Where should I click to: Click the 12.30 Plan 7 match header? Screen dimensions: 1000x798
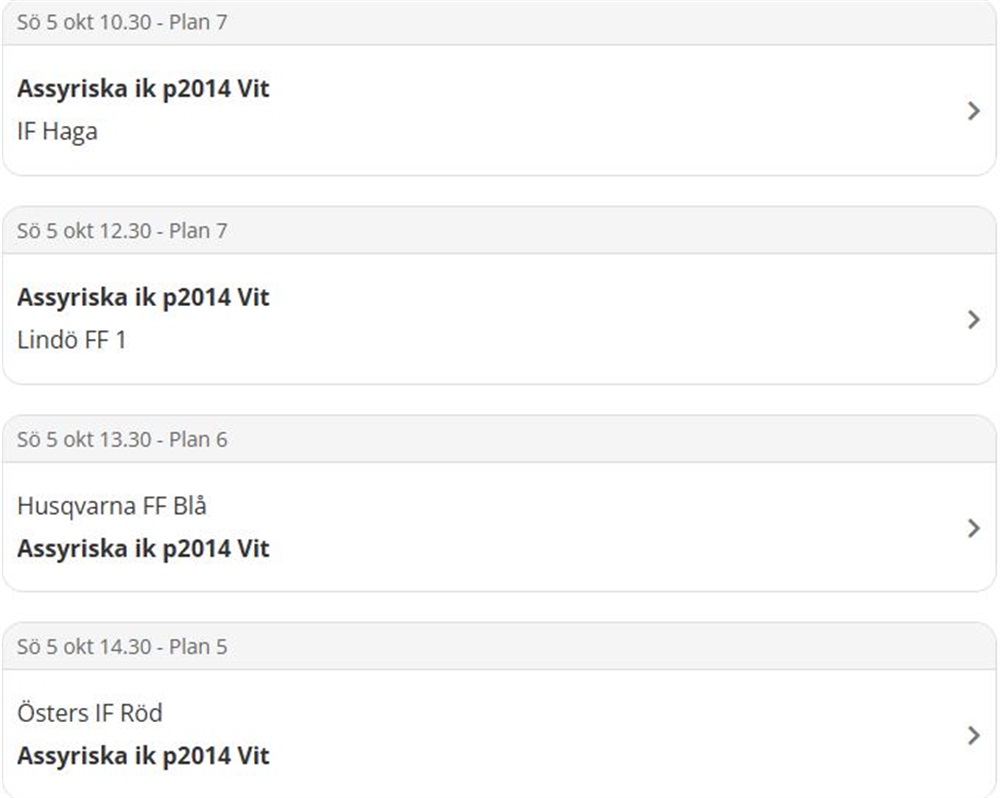tap(122, 231)
